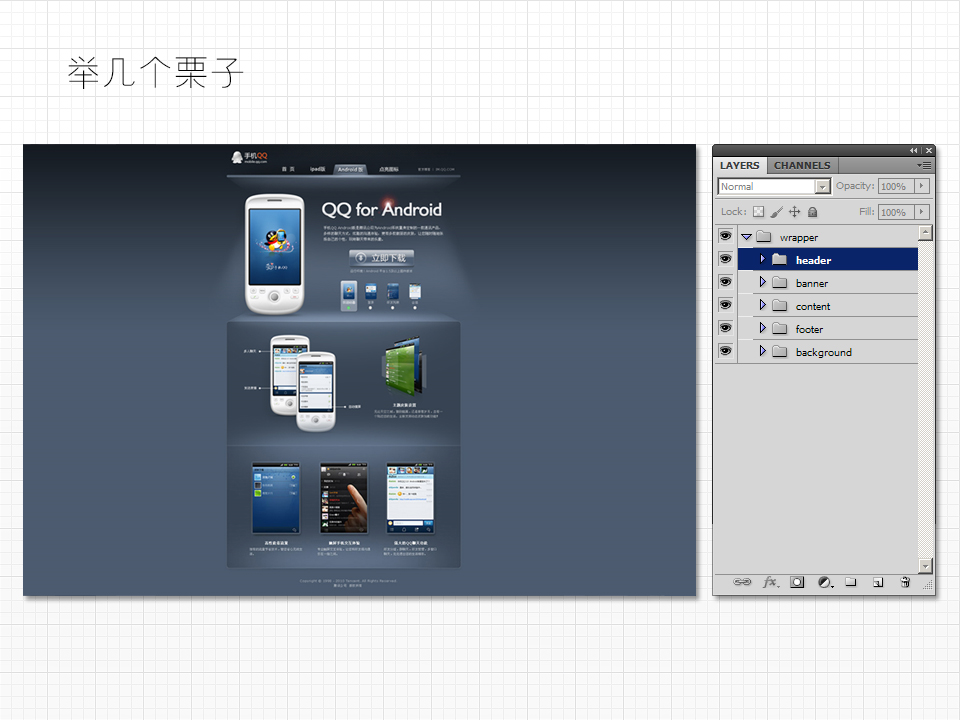Switch to the Channels tab

tap(802, 165)
